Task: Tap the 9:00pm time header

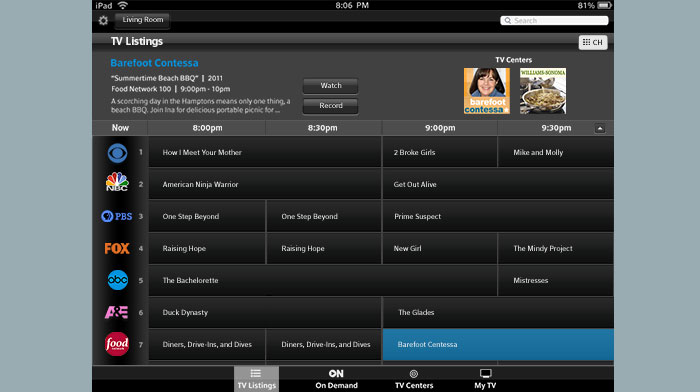Action: tap(440, 128)
